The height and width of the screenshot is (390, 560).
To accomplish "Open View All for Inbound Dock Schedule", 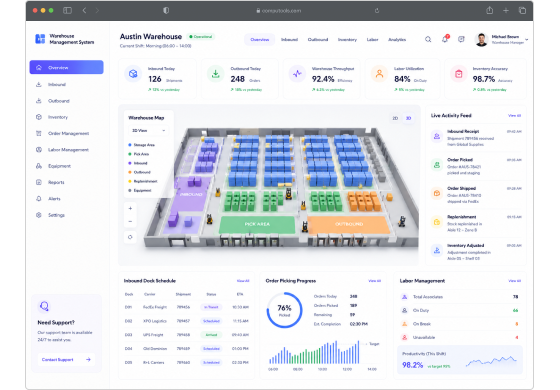I will point(243,281).
